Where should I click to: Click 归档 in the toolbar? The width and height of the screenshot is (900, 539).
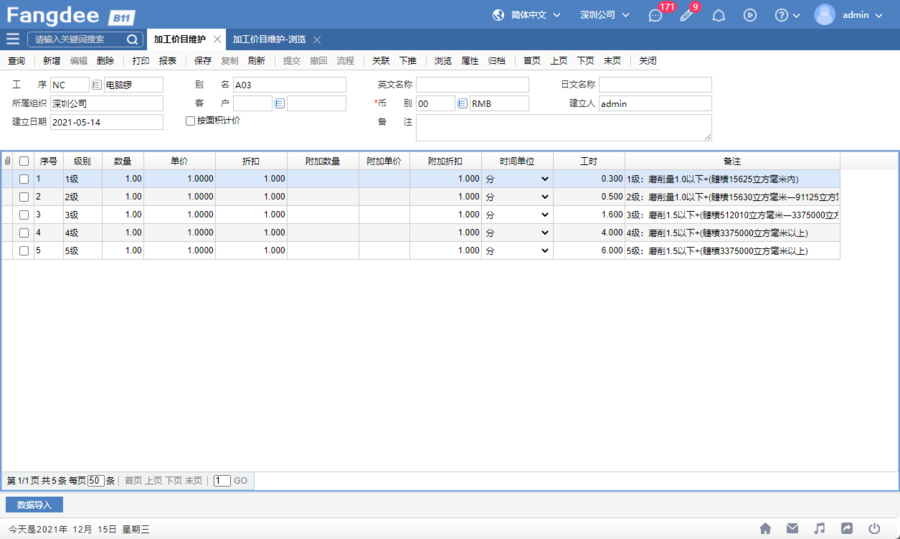point(496,61)
